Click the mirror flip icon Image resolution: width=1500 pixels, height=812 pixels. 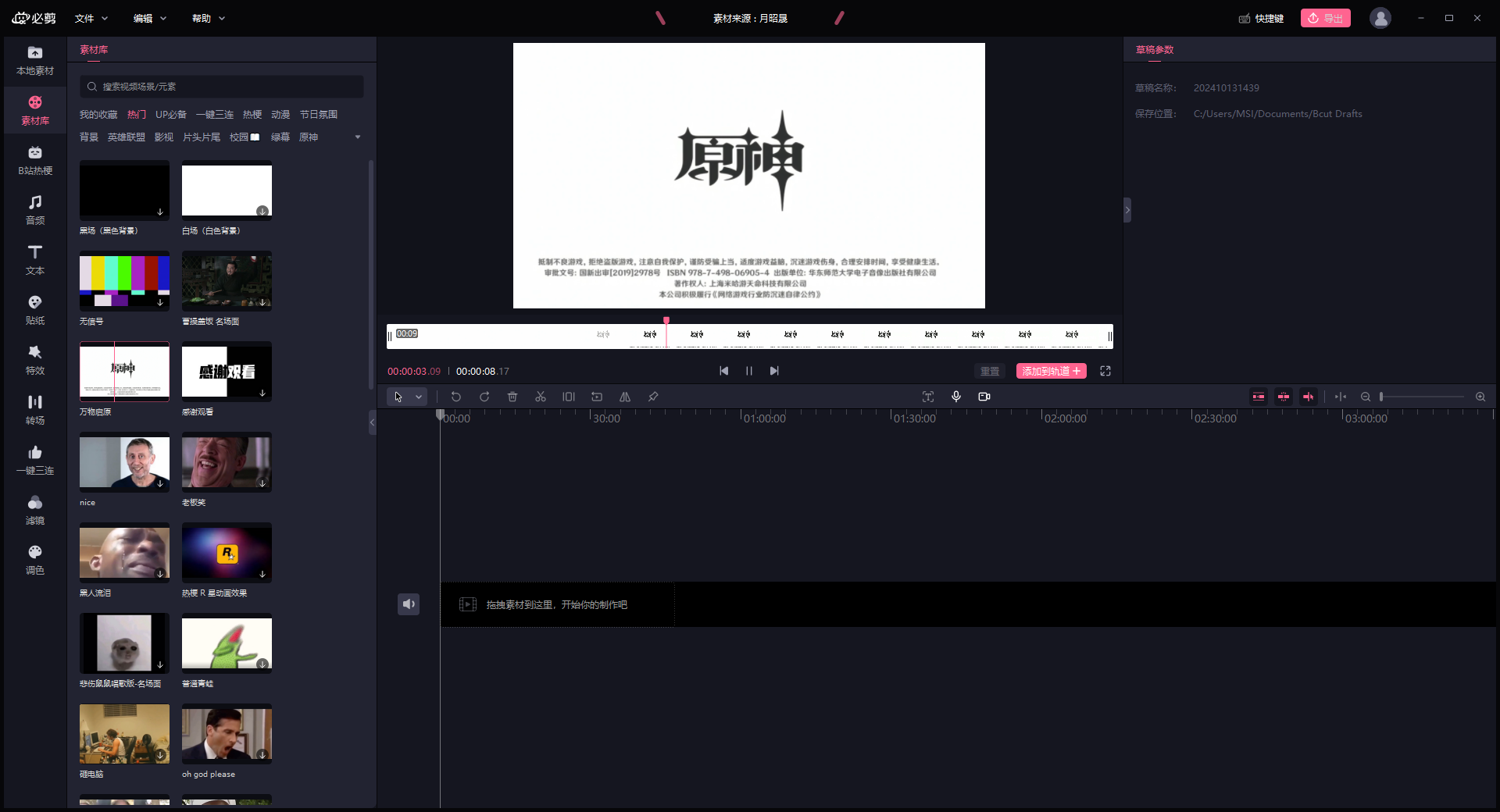(624, 397)
